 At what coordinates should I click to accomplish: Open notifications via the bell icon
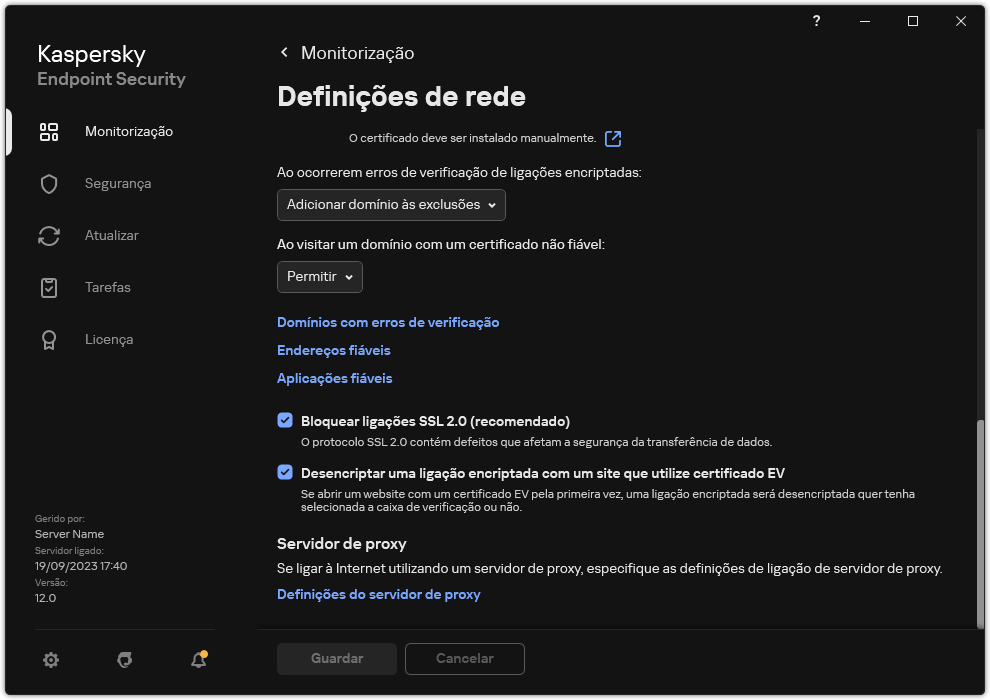(197, 661)
